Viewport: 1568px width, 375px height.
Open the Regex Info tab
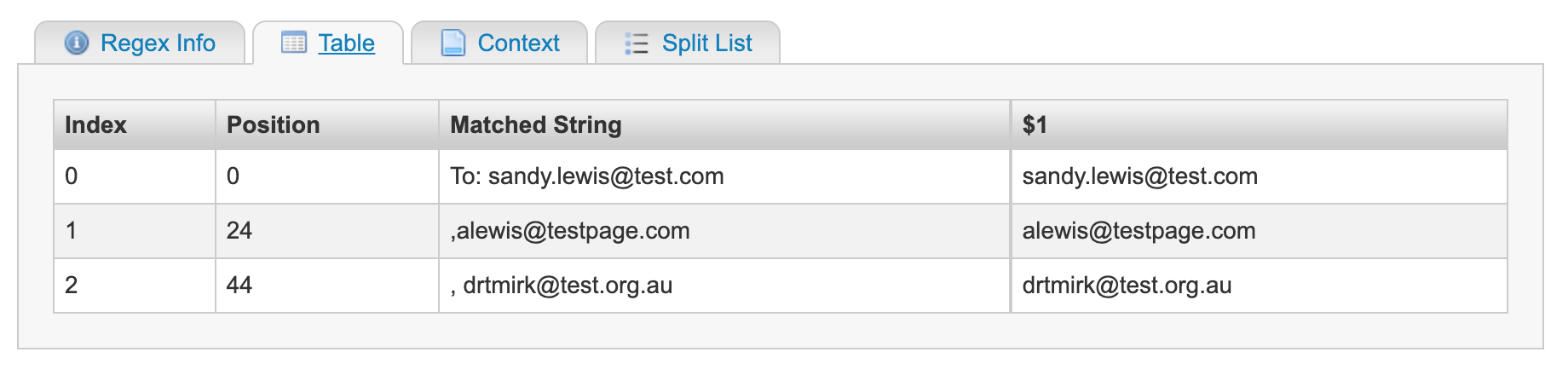(x=141, y=43)
